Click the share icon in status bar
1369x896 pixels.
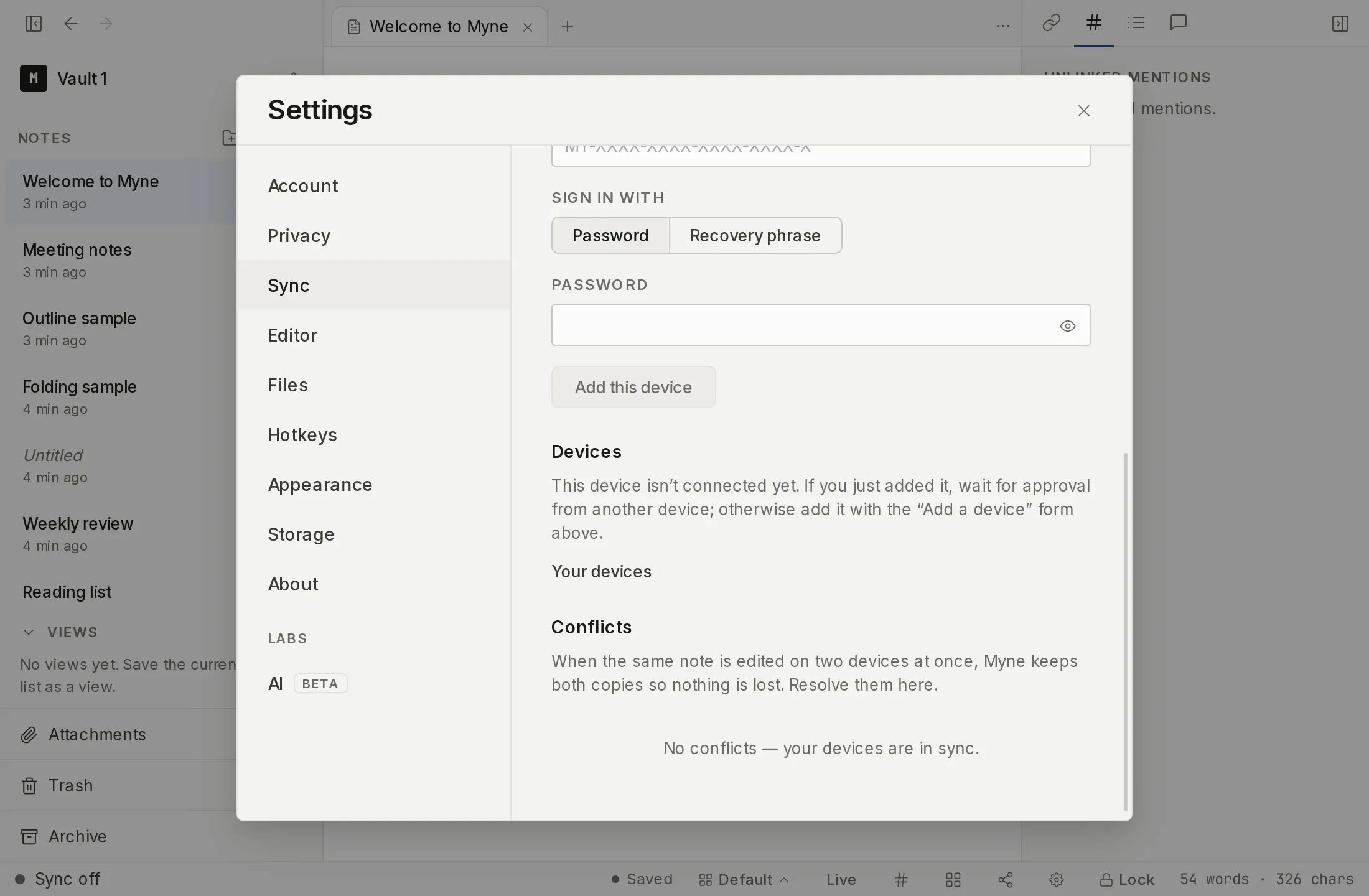pyautogui.click(x=1006, y=879)
